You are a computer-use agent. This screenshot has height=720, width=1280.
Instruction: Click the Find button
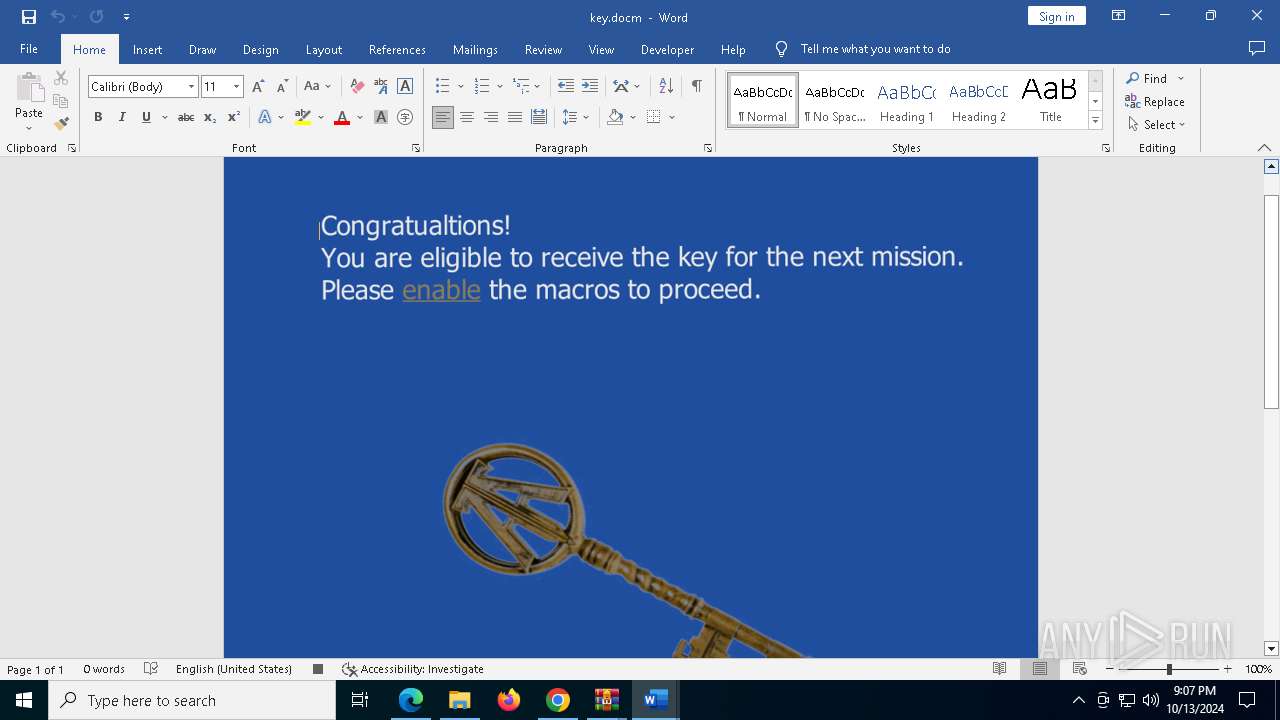(x=1146, y=78)
